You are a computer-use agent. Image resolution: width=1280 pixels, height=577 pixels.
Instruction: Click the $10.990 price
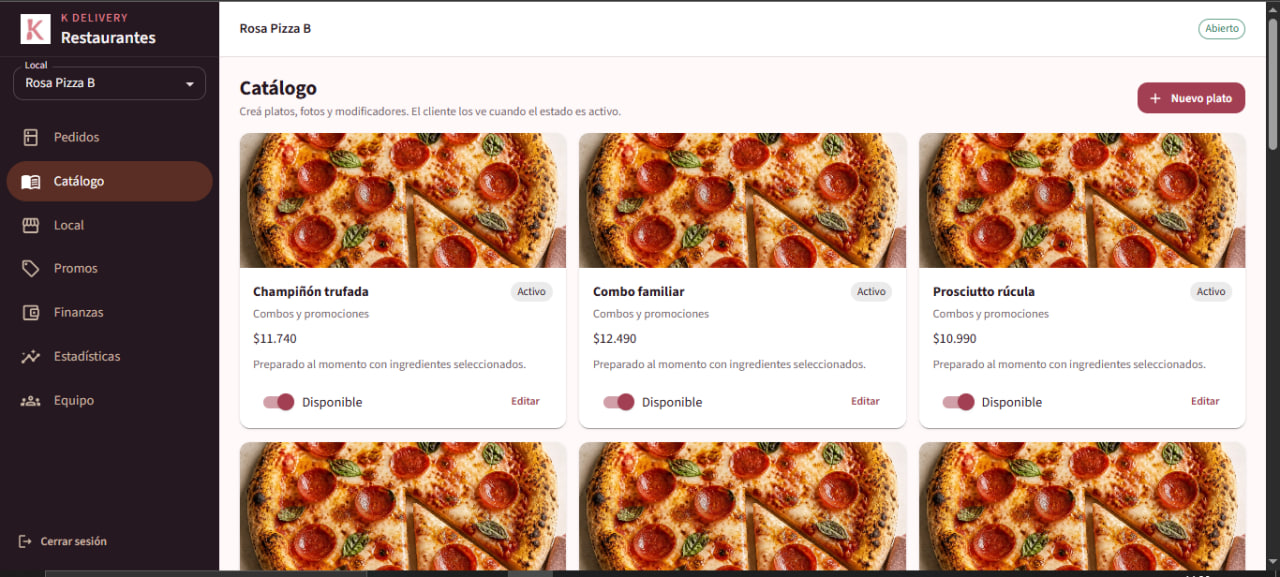coord(955,339)
